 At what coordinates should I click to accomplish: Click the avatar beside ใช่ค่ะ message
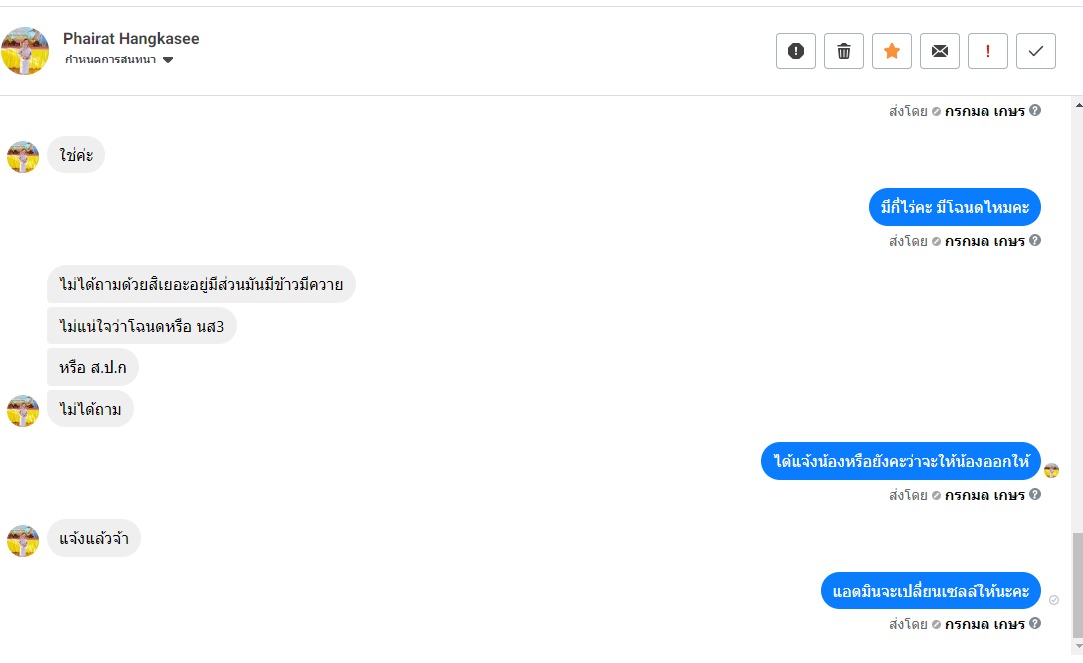(x=23, y=156)
